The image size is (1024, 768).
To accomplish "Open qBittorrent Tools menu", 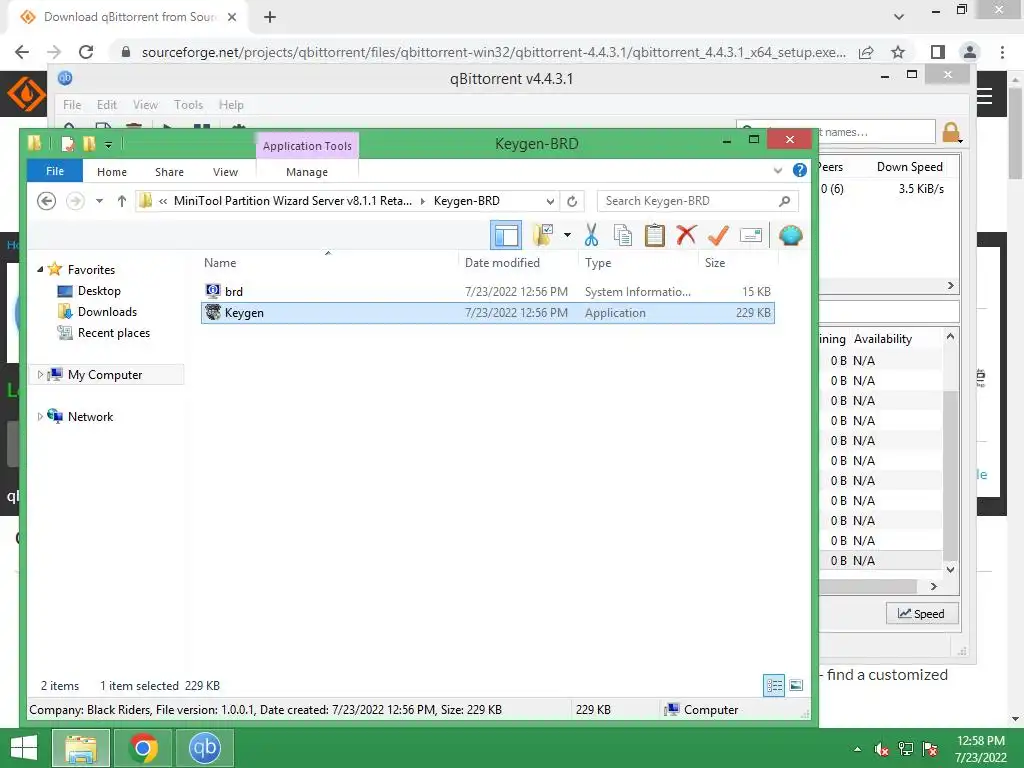I will point(188,104).
